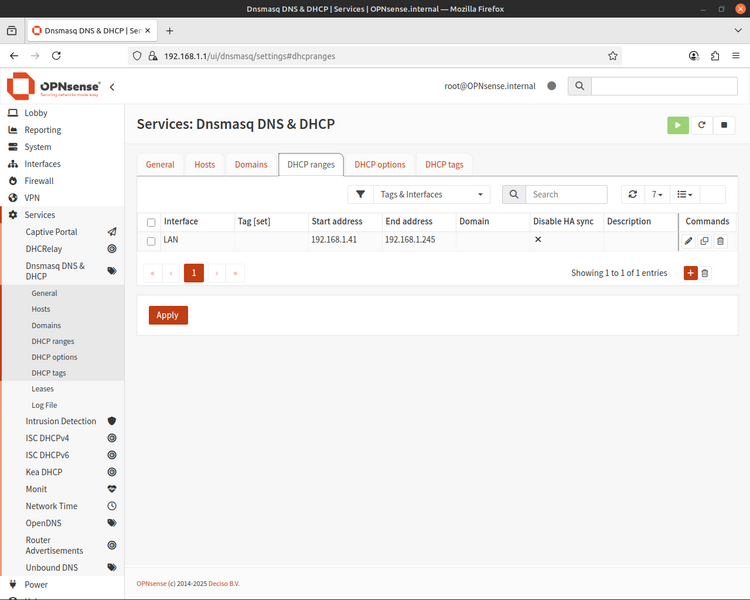Image resolution: width=750 pixels, height=600 pixels.
Task: Open Leases in sidebar
Action: (43, 389)
